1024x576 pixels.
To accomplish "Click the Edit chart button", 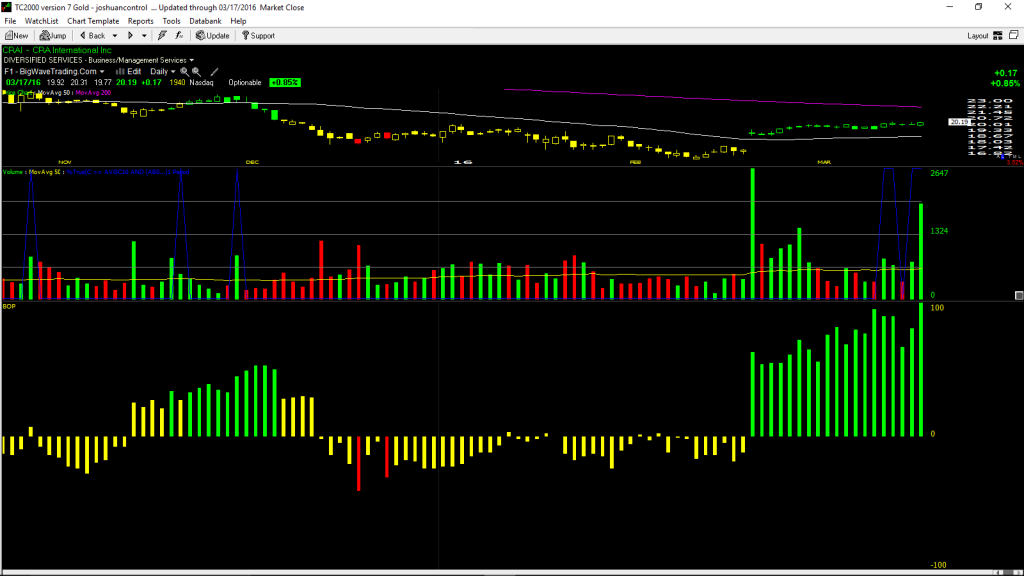I will point(129,72).
